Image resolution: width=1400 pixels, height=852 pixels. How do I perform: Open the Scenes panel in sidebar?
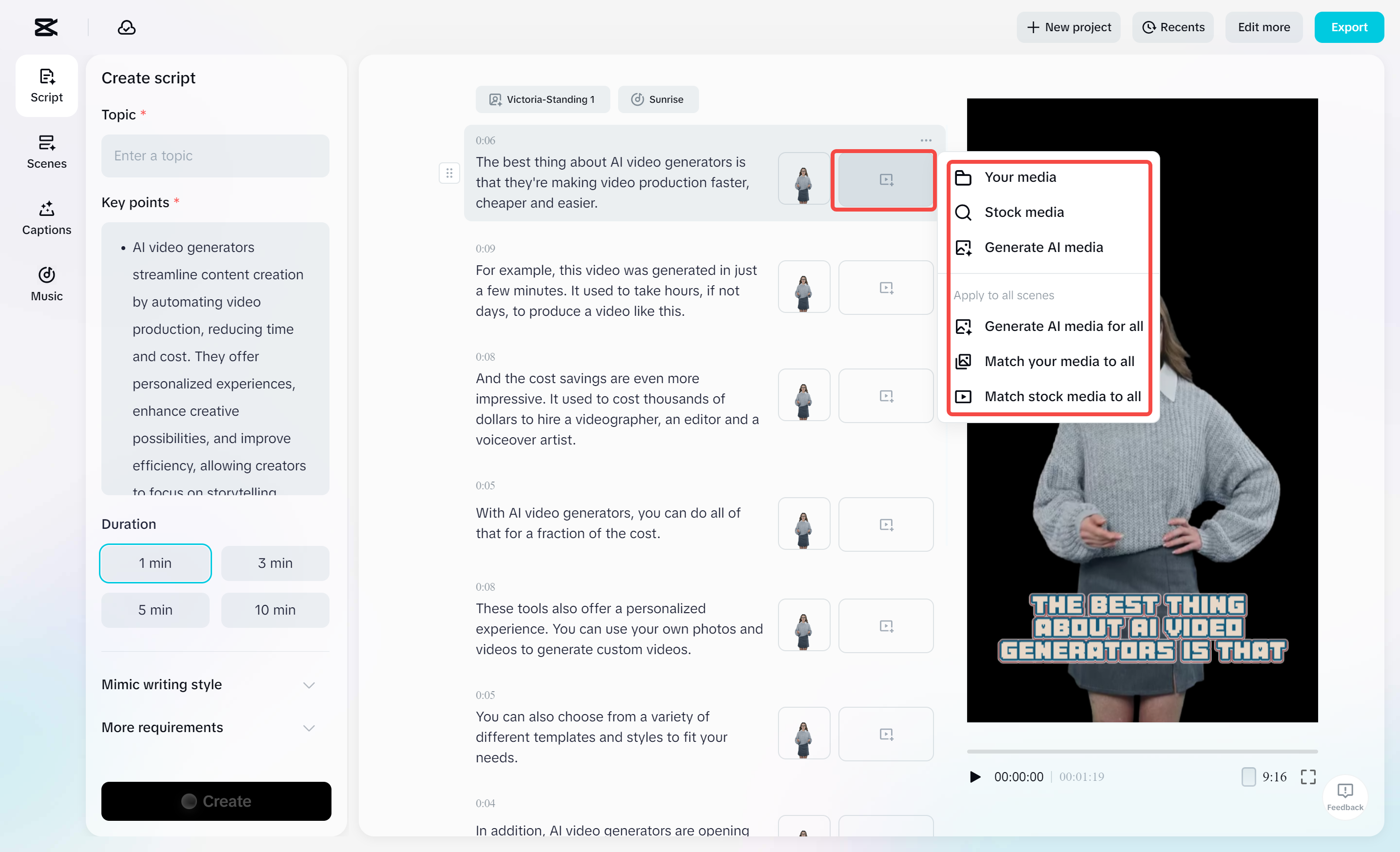coord(47,152)
